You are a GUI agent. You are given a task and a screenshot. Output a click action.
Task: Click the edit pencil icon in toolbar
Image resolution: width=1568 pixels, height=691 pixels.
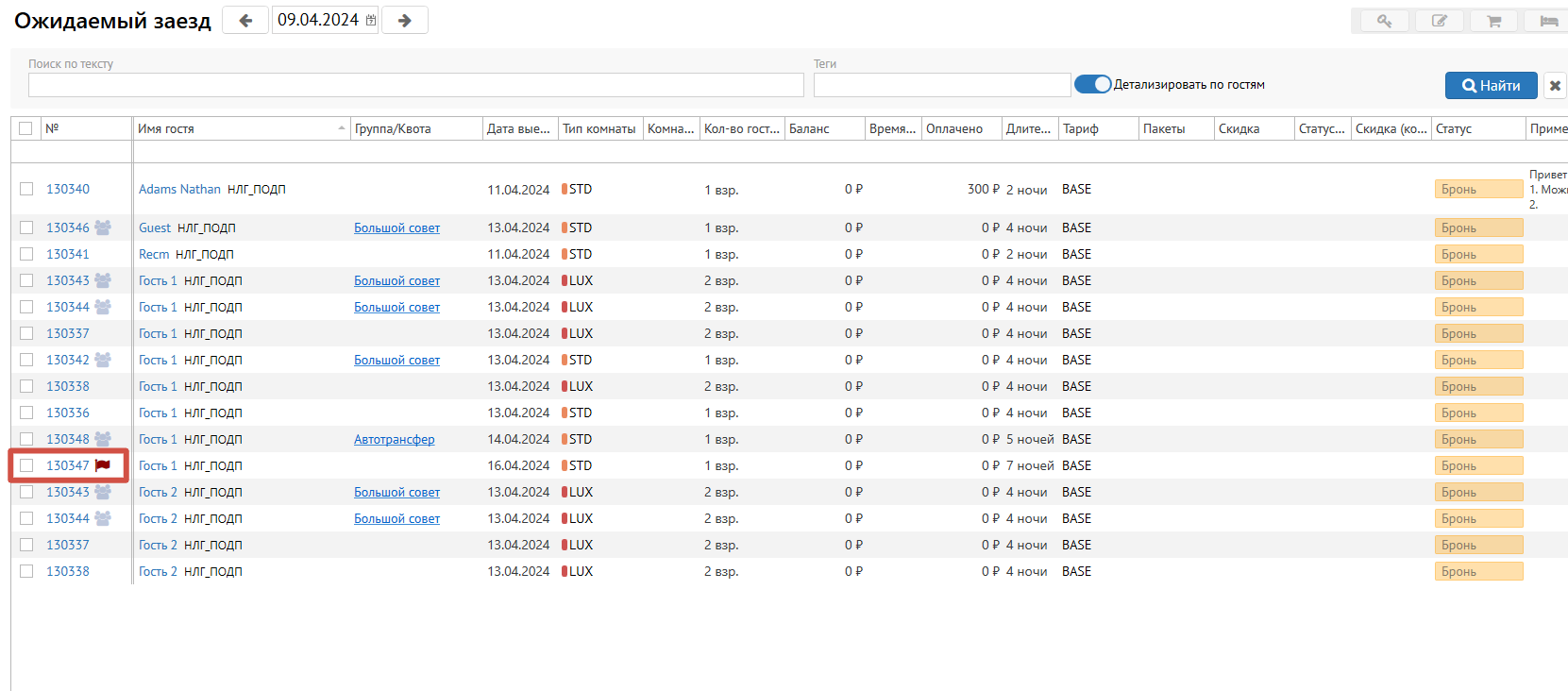pyautogui.click(x=1439, y=21)
